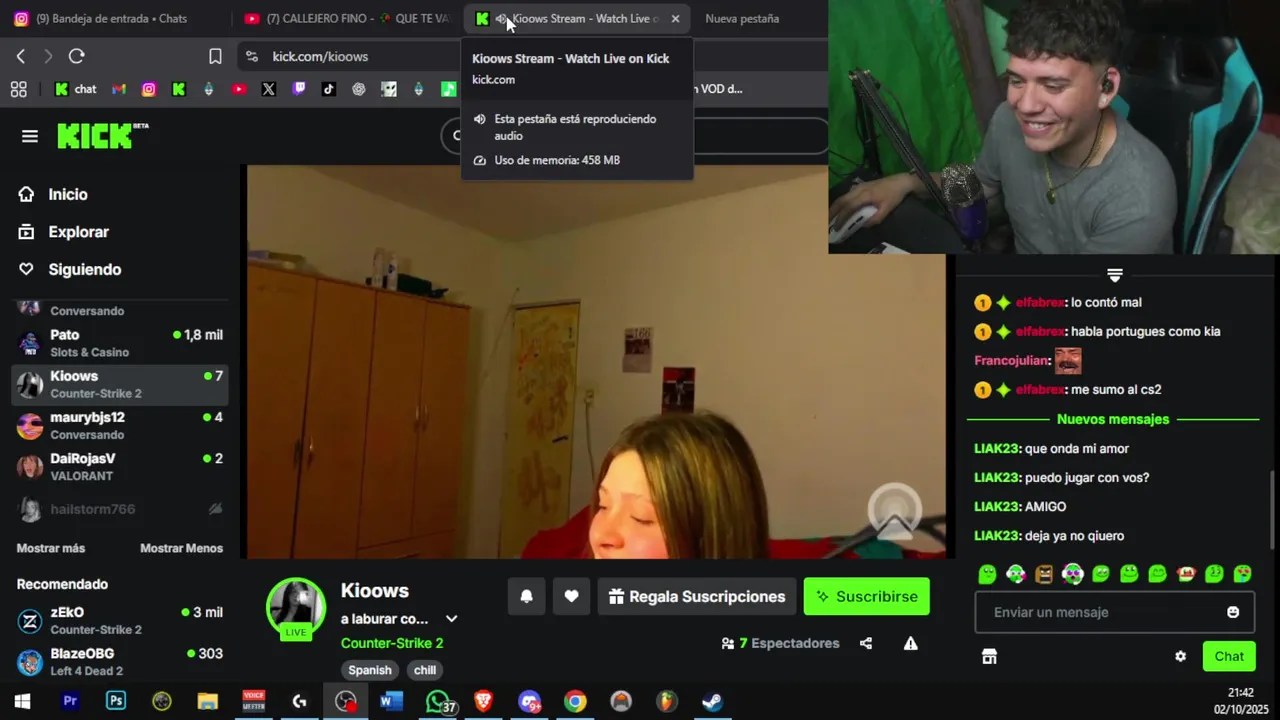Open maurybjs12's Conversando channel
The width and height of the screenshot is (1280, 720).
(x=120, y=425)
